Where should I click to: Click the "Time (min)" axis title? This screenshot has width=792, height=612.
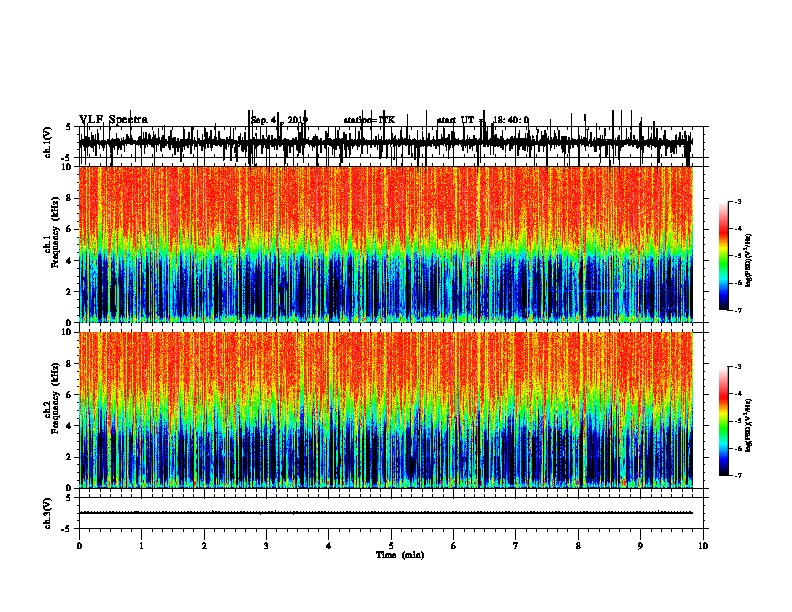(x=400, y=555)
